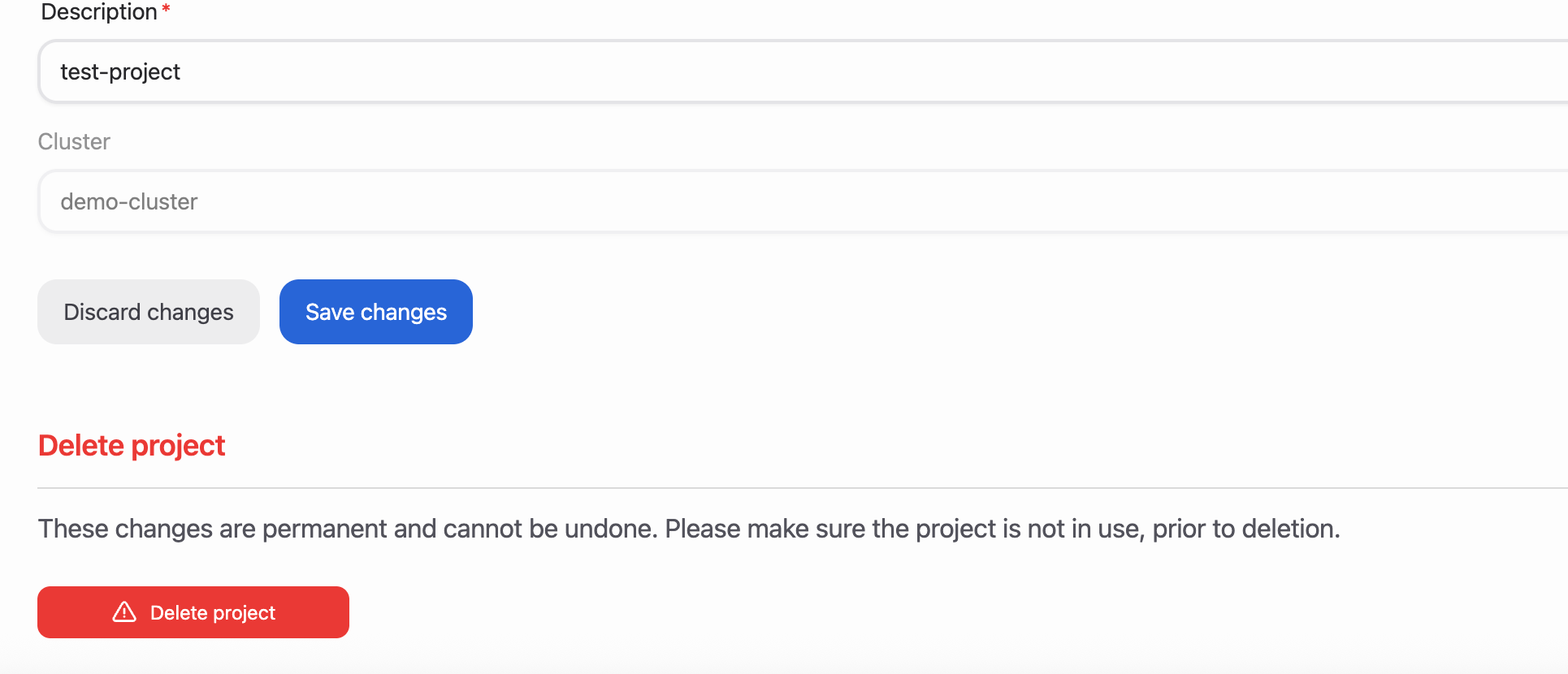
Task: Click the 'Discard changes' label text
Action: [x=148, y=311]
